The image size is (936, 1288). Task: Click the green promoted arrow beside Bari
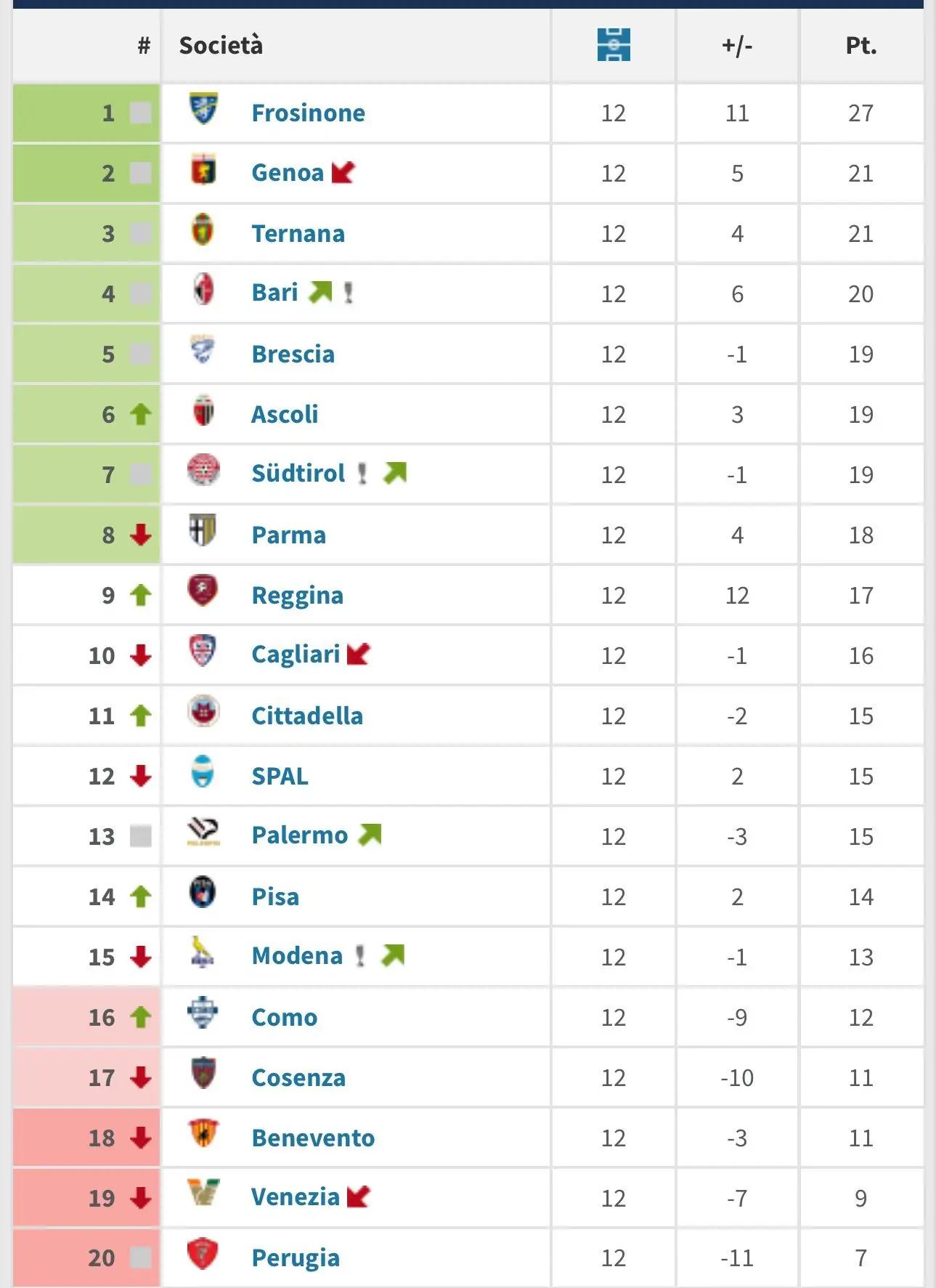click(x=320, y=292)
